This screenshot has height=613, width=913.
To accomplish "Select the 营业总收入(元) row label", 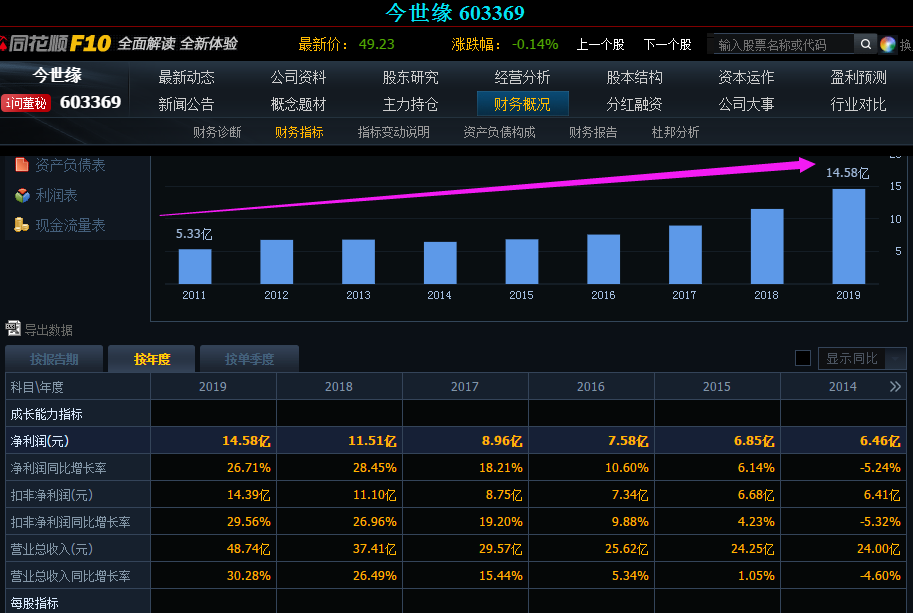I will point(51,549).
